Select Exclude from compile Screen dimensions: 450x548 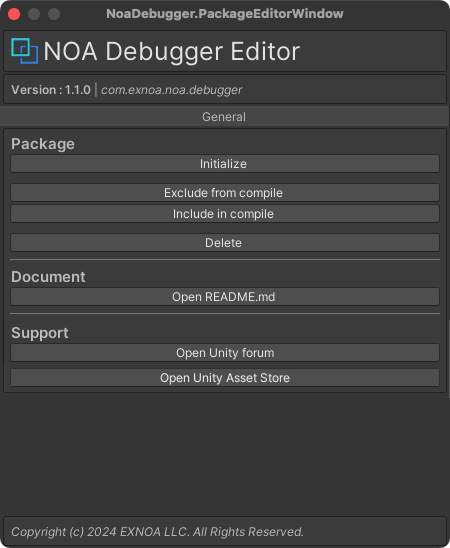pos(225,193)
